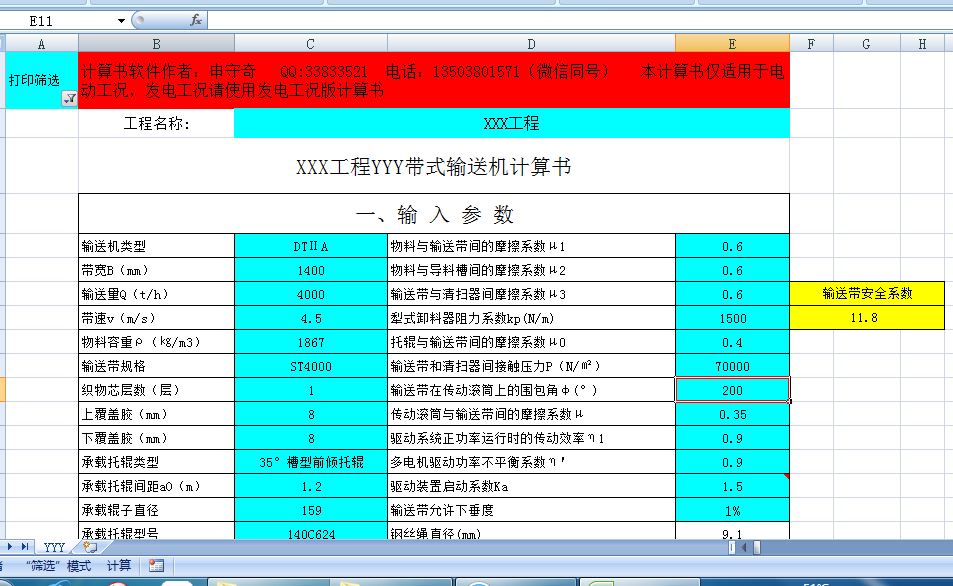The height and width of the screenshot is (586, 953).
Task: Click the 驱动装置启动系数Ka value 1.5
Action: coord(732,486)
